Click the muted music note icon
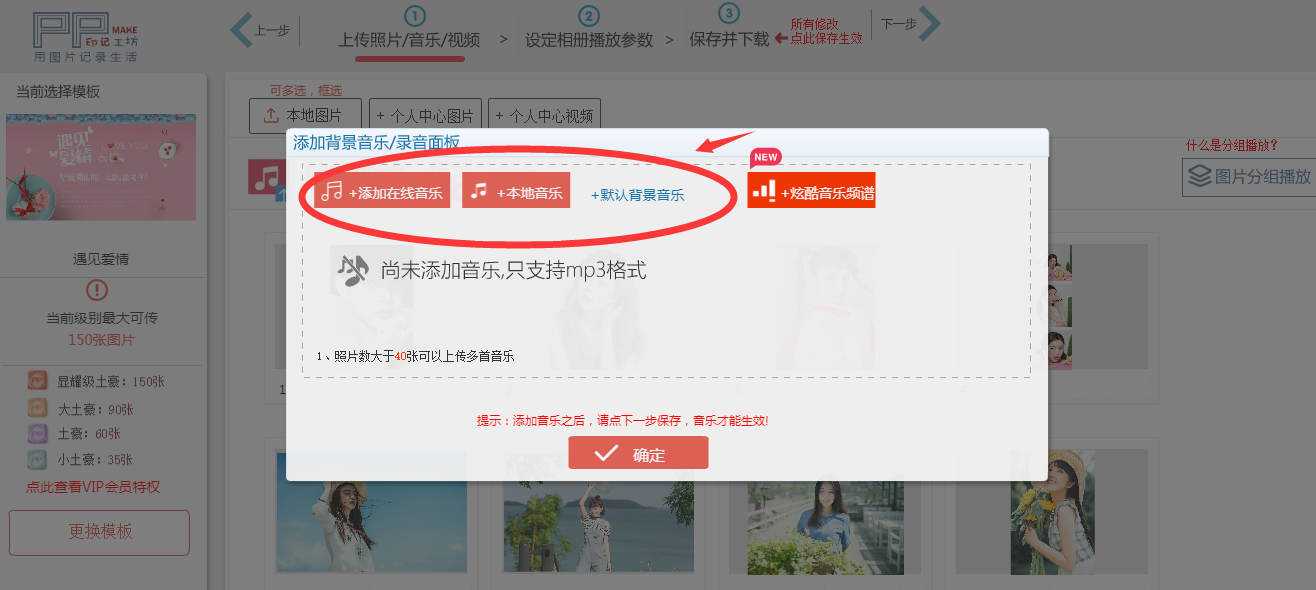 click(352, 270)
